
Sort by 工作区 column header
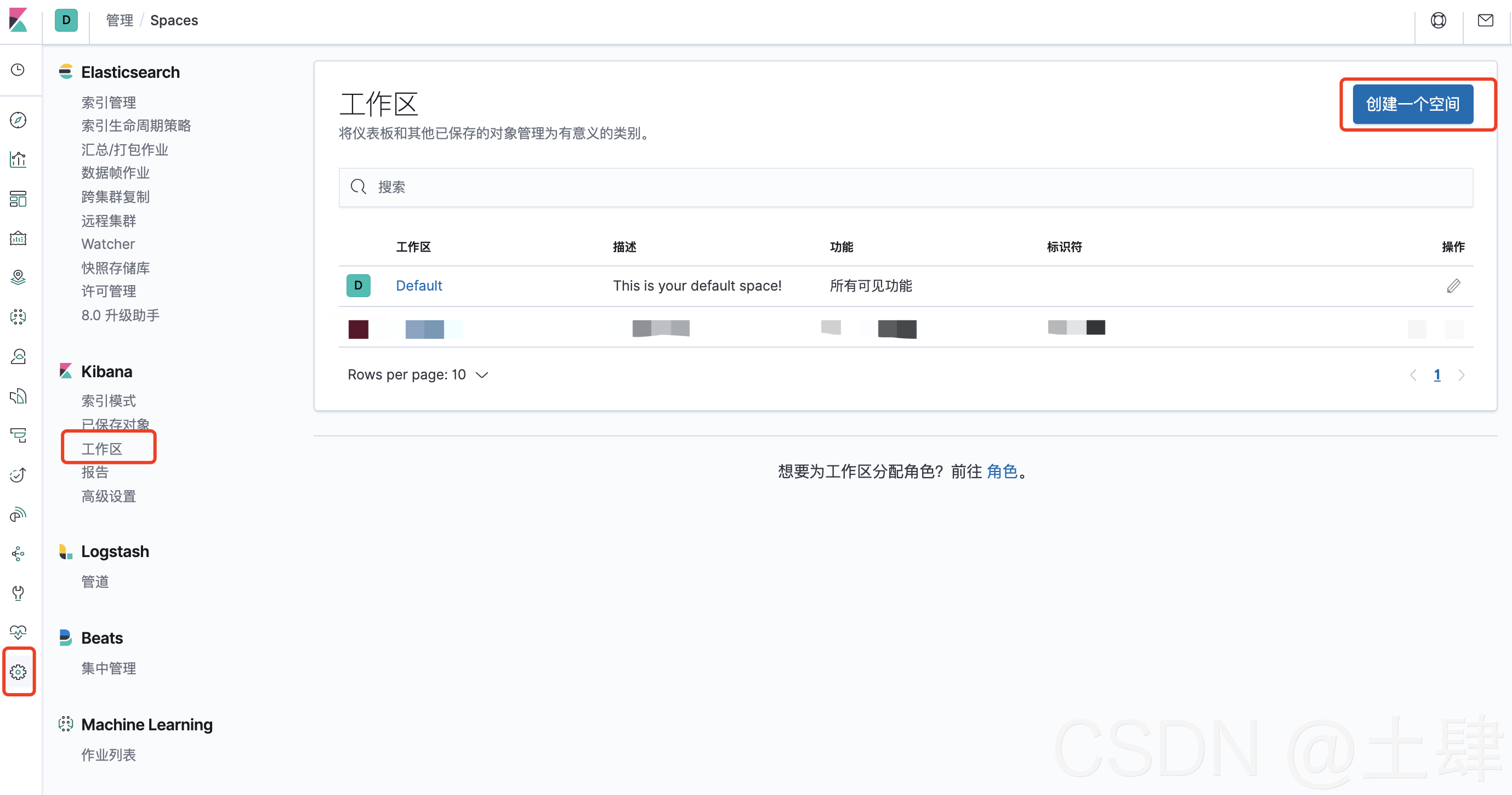[x=413, y=247]
